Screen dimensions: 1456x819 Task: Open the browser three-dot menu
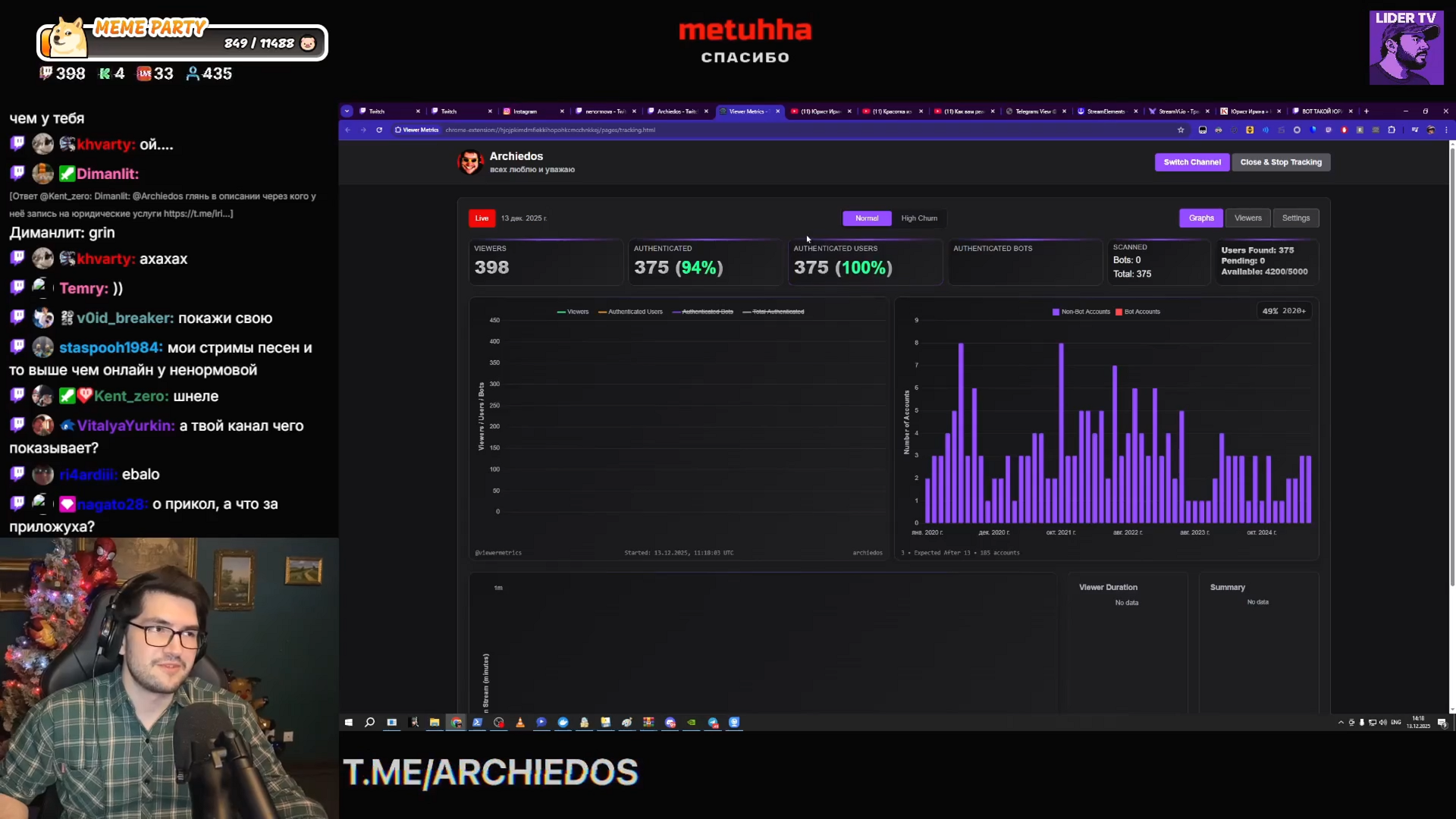click(x=1446, y=130)
